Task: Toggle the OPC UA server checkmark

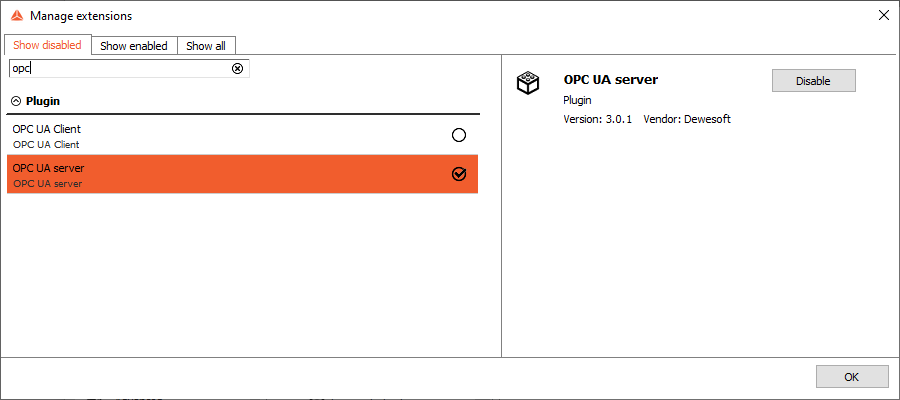Action: click(459, 174)
